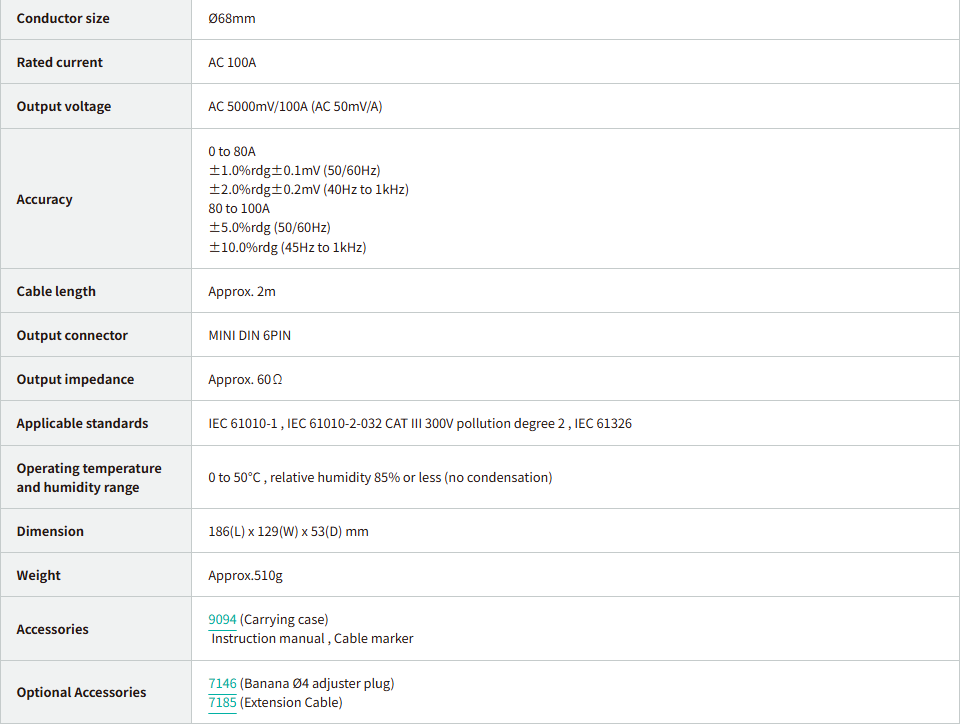Select the AC 100A rated current value
Screen dimensions: 961x726
tap(232, 63)
